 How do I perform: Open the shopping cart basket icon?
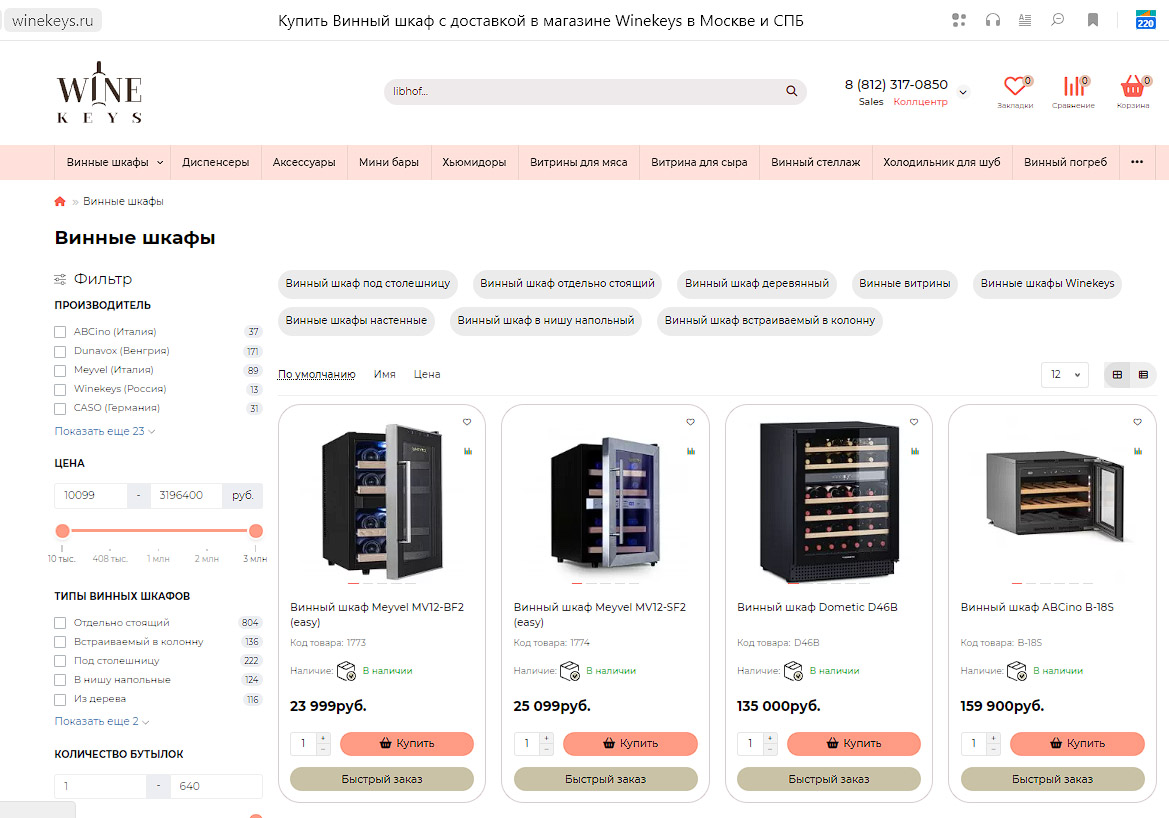click(1132, 86)
